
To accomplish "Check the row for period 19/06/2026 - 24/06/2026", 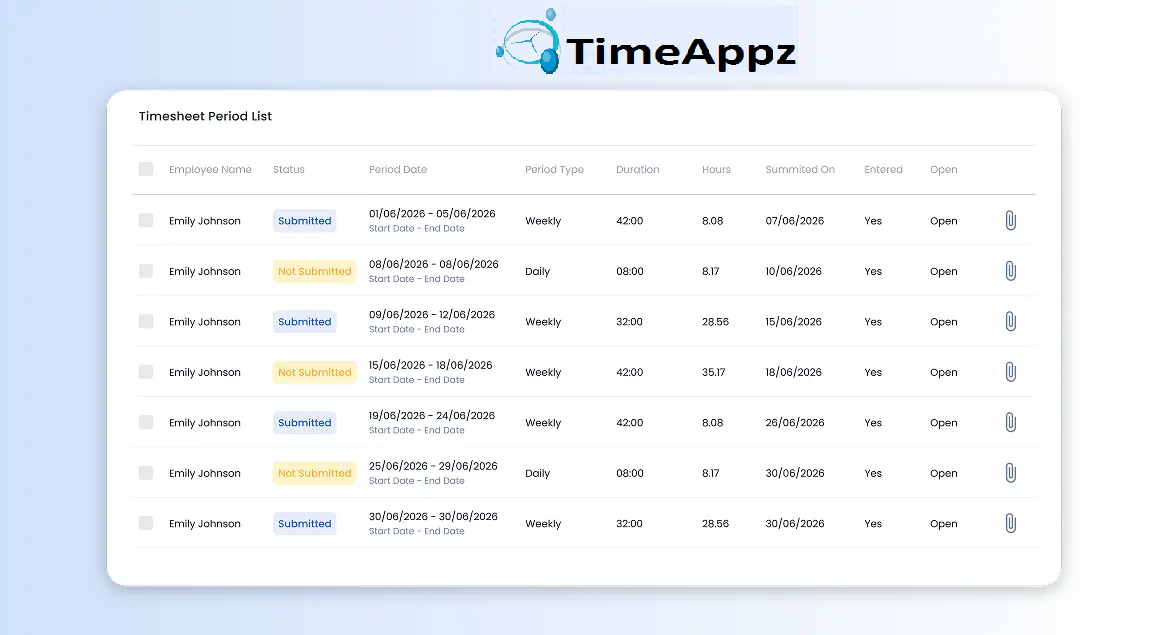I will pyautogui.click(x=146, y=423).
